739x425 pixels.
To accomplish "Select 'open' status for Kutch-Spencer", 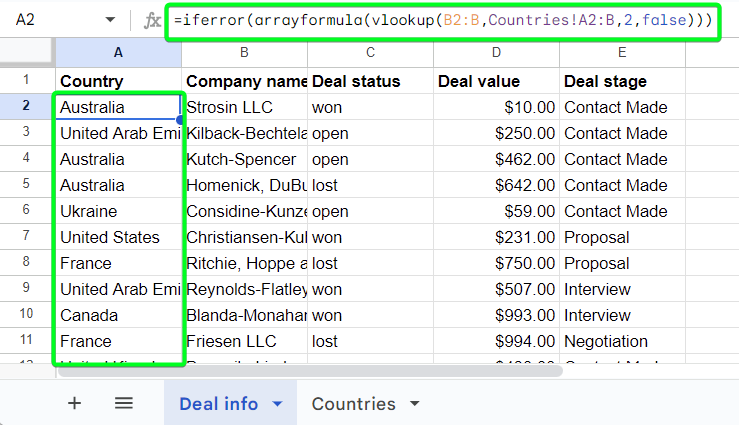I will [370, 159].
